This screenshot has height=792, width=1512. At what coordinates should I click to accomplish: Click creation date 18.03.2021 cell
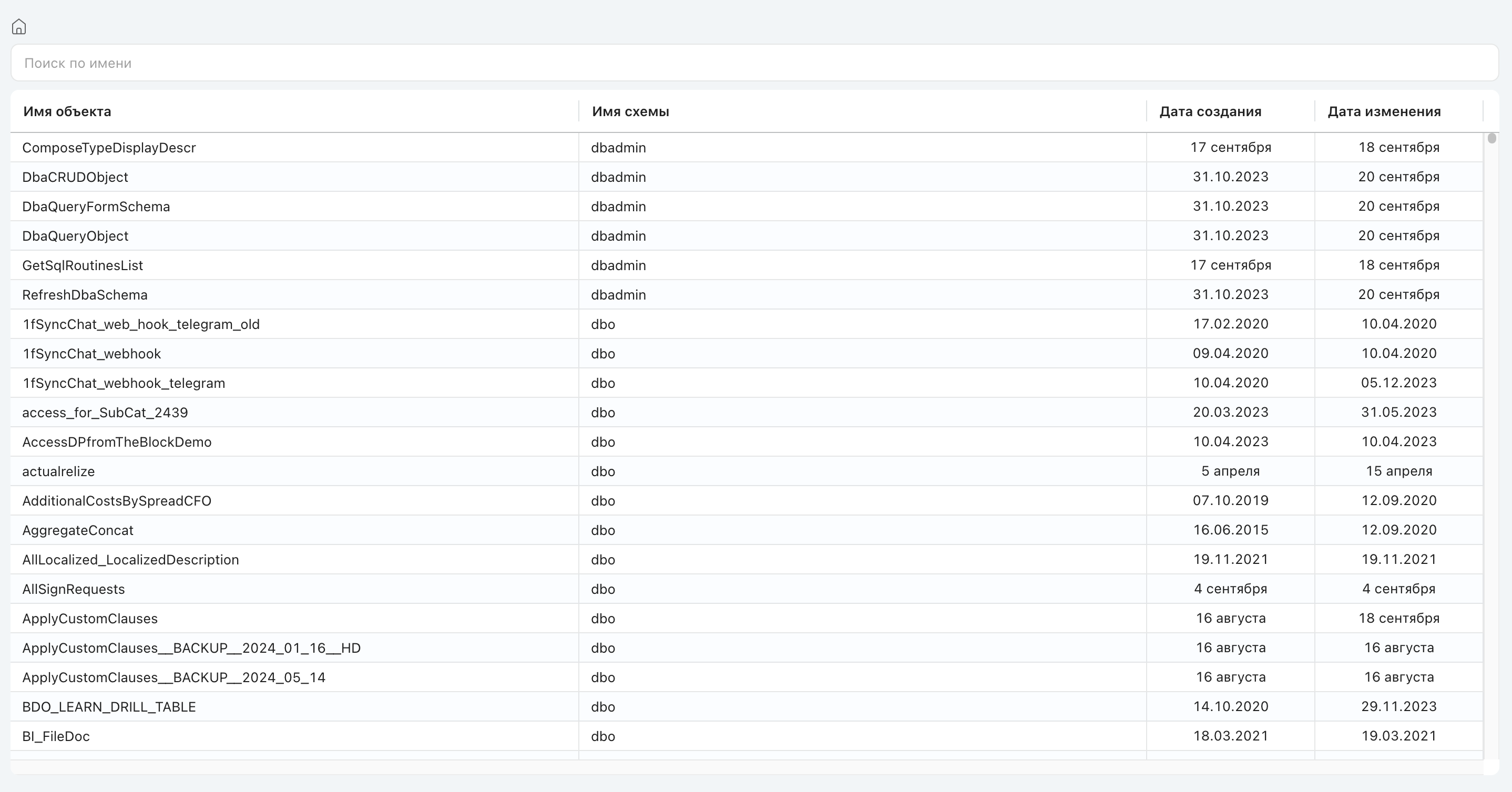(x=1230, y=736)
